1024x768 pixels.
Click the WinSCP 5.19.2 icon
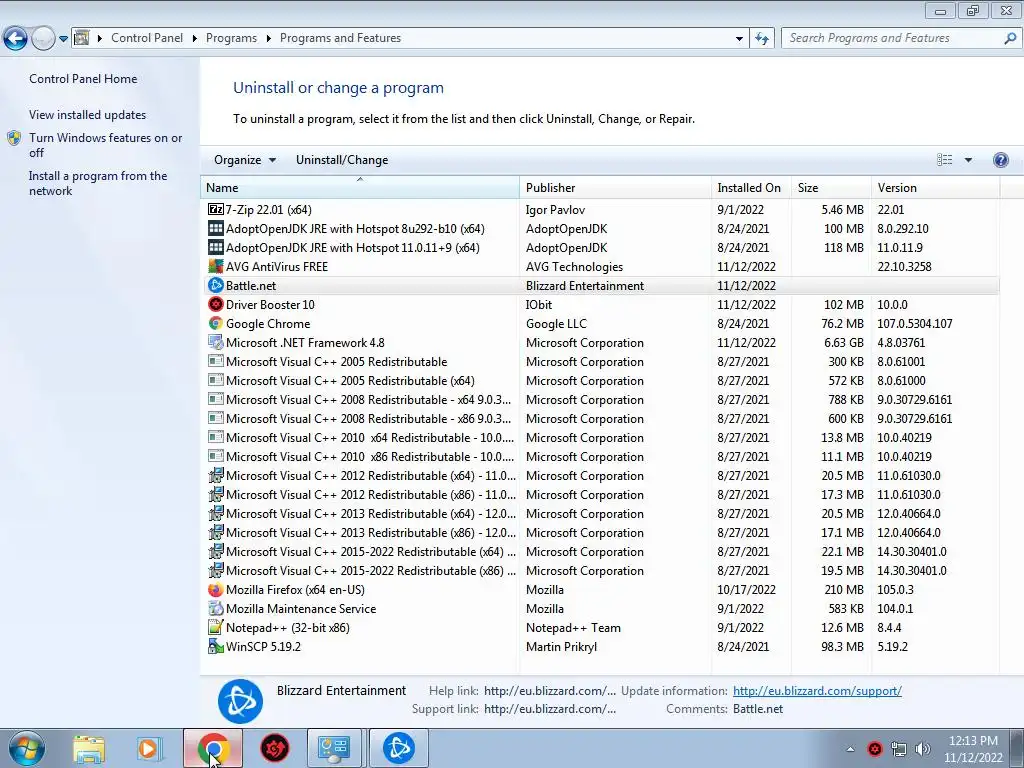coord(216,647)
